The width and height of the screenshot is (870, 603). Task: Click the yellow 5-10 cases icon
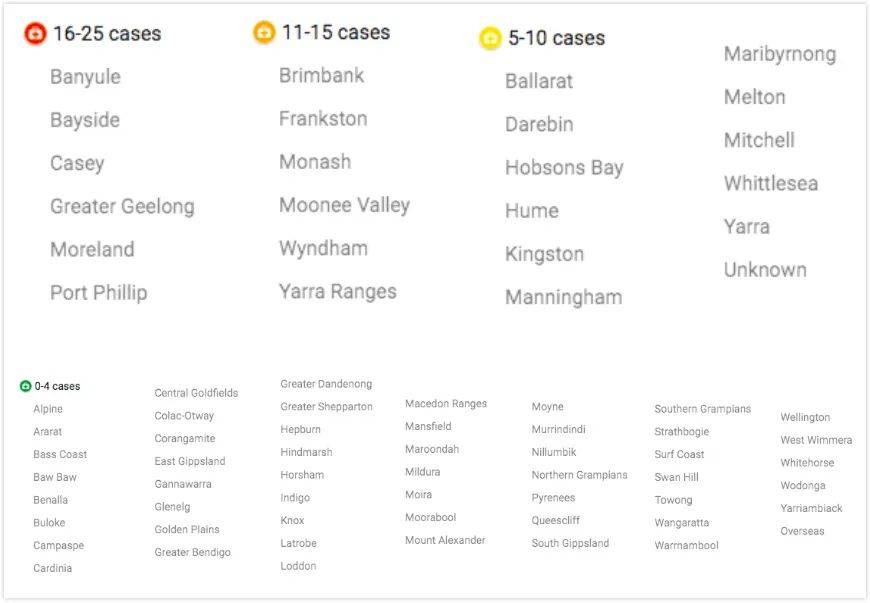coord(490,38)
